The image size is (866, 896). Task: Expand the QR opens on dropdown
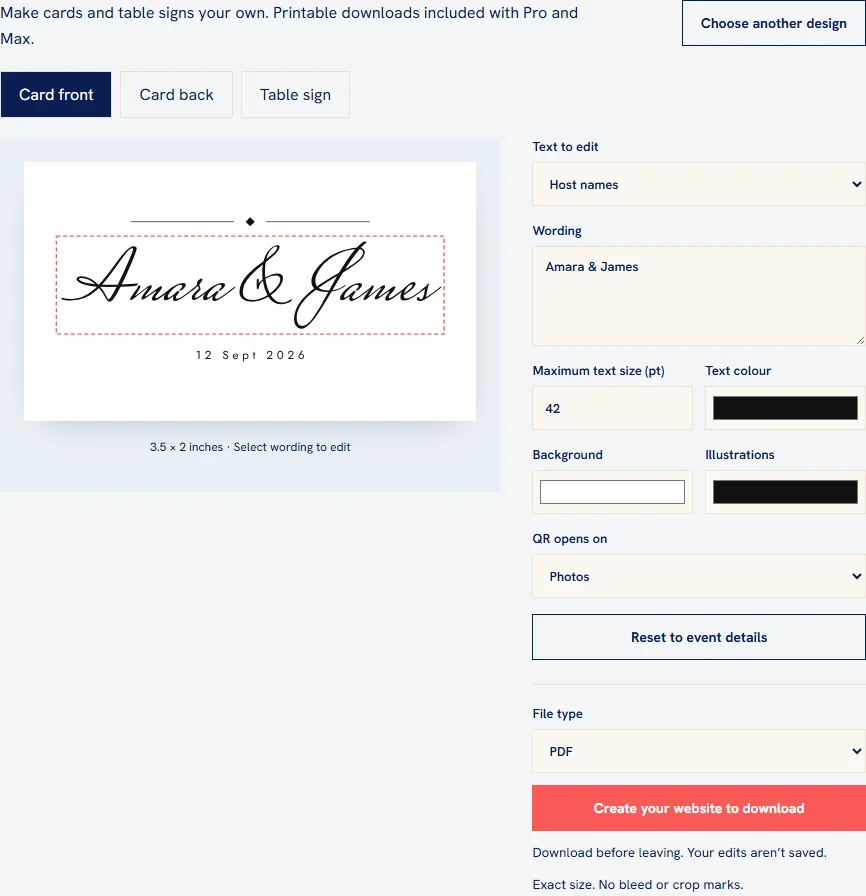[699, 576]
